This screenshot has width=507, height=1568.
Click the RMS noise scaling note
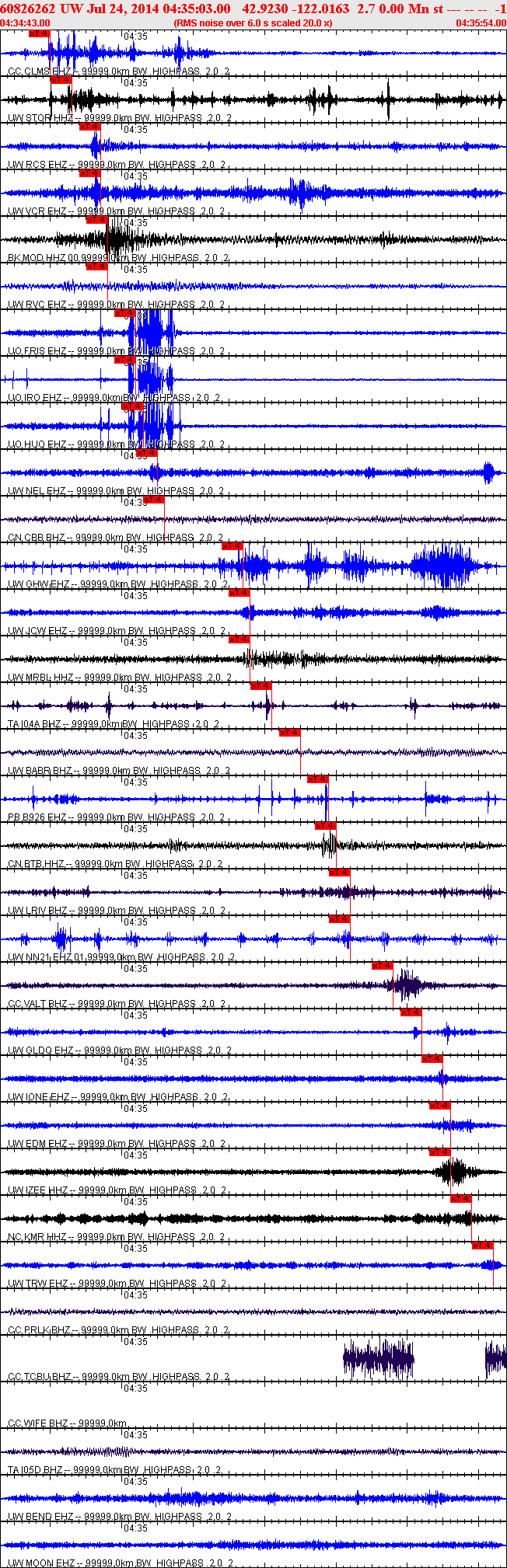point(253,23)
